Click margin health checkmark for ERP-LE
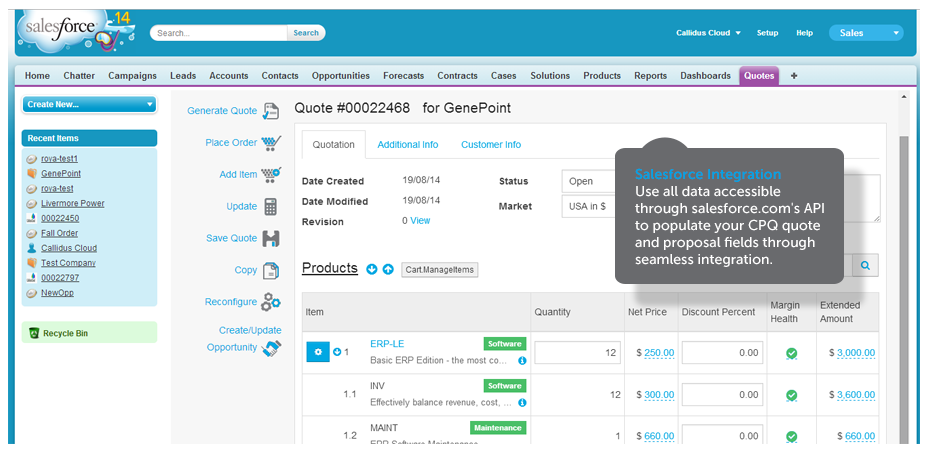The height and width of the screenshot is (455, 929). click(791, 353)
